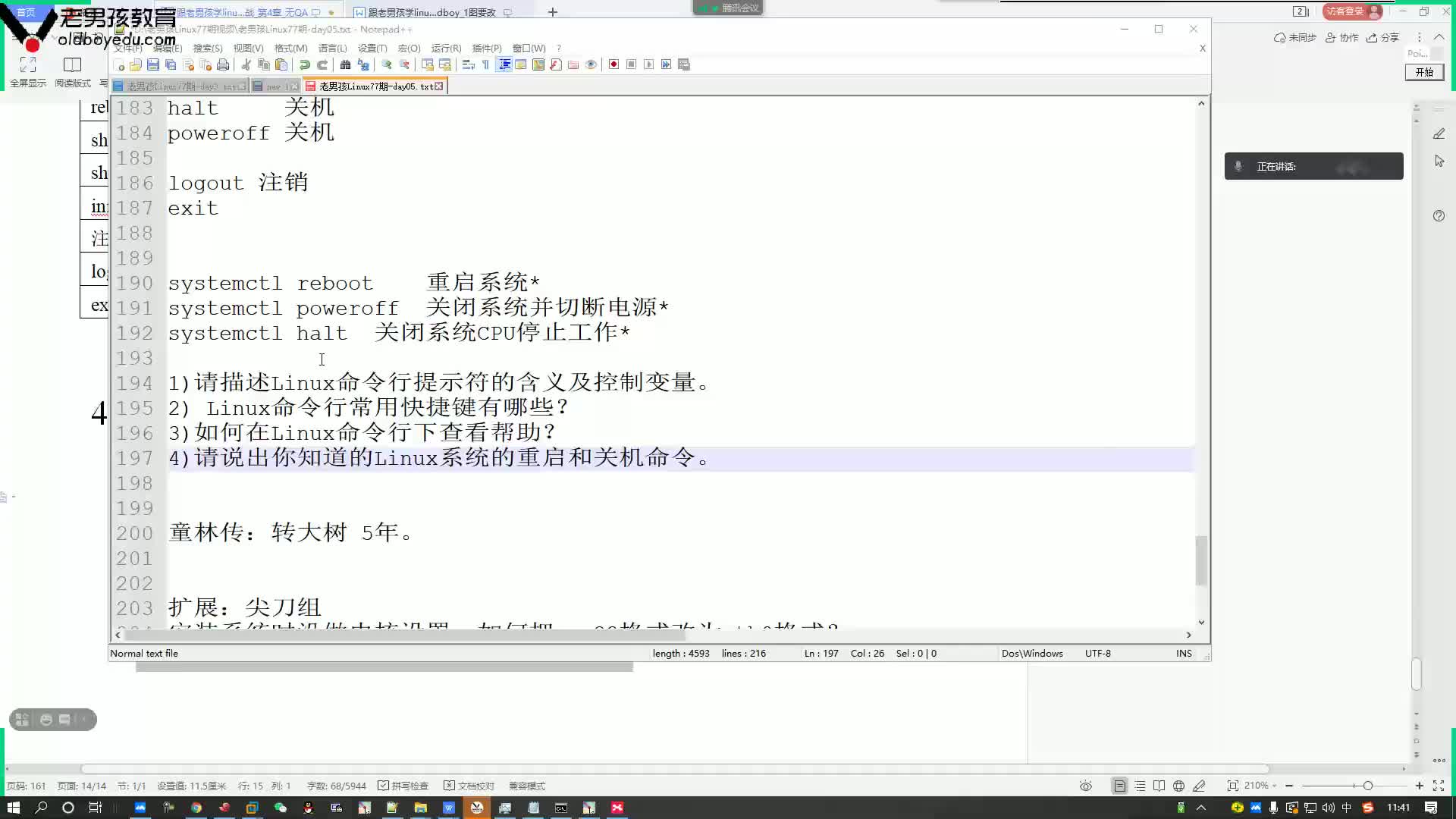Show hidden system tray icons
Viewport: 1456px width, 819px height.
[1201, 808]
